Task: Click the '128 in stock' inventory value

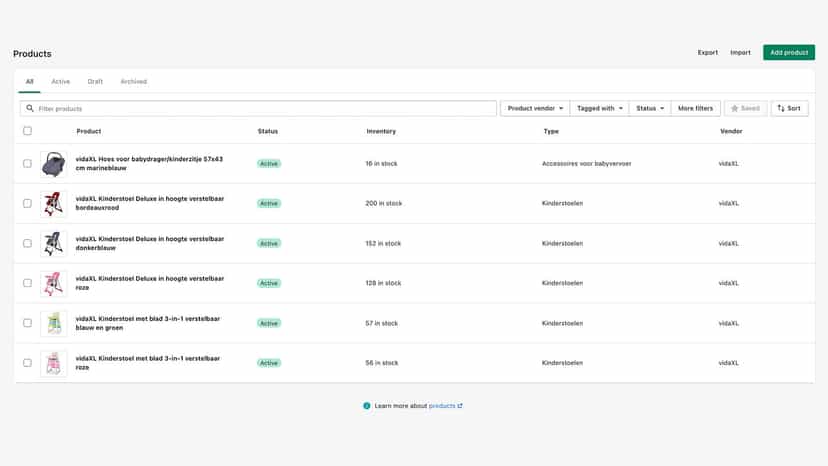Action: coord(383,283)
